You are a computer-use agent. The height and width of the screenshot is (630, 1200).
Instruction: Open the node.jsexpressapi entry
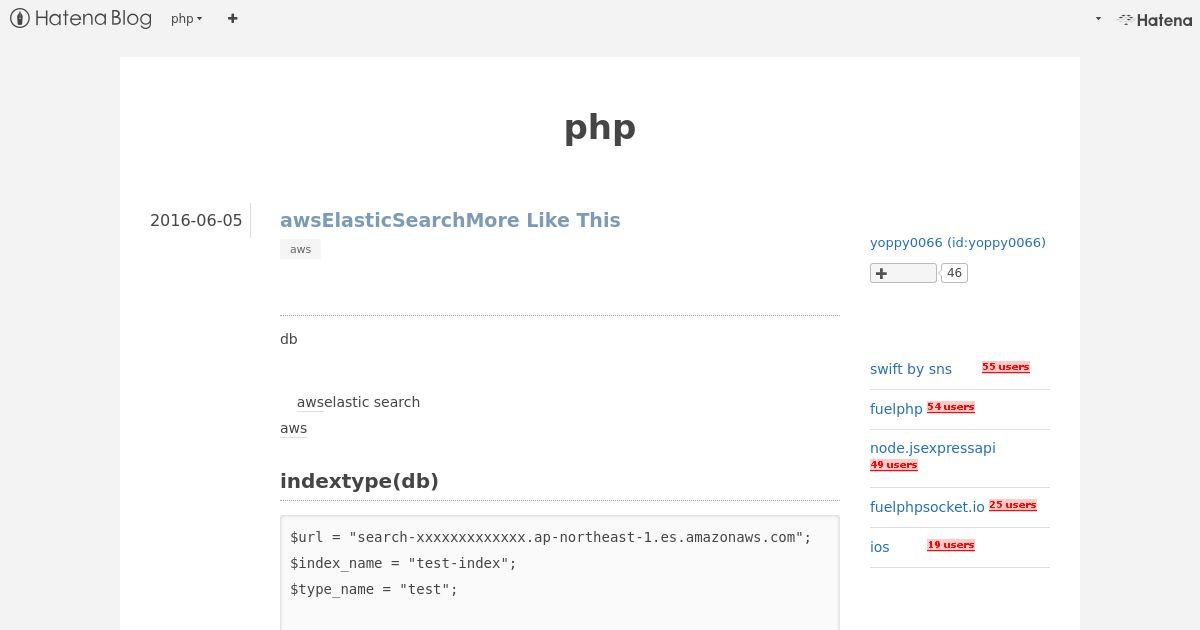coord(933,448)
